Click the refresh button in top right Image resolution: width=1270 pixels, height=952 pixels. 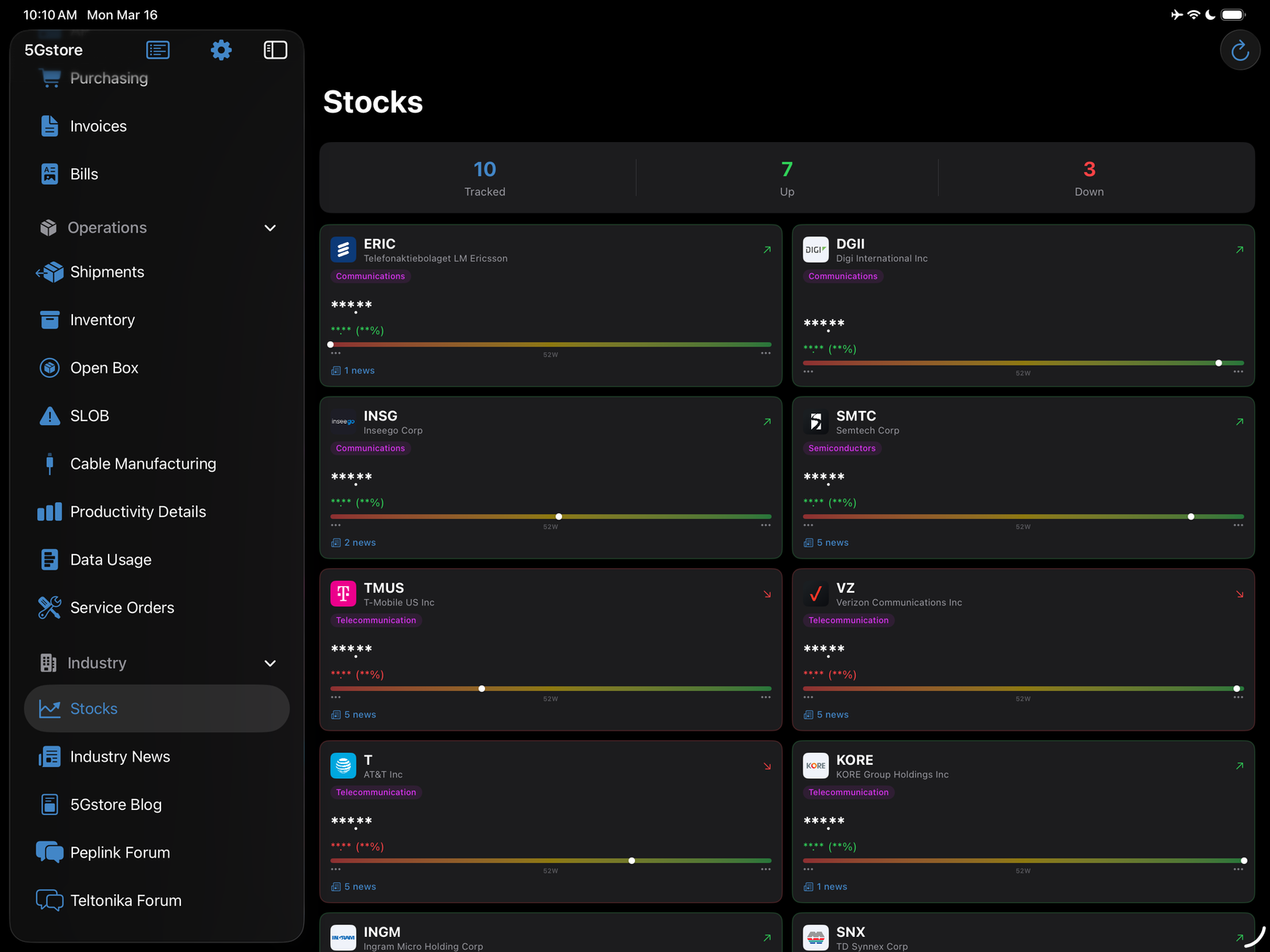point(1240,49)
